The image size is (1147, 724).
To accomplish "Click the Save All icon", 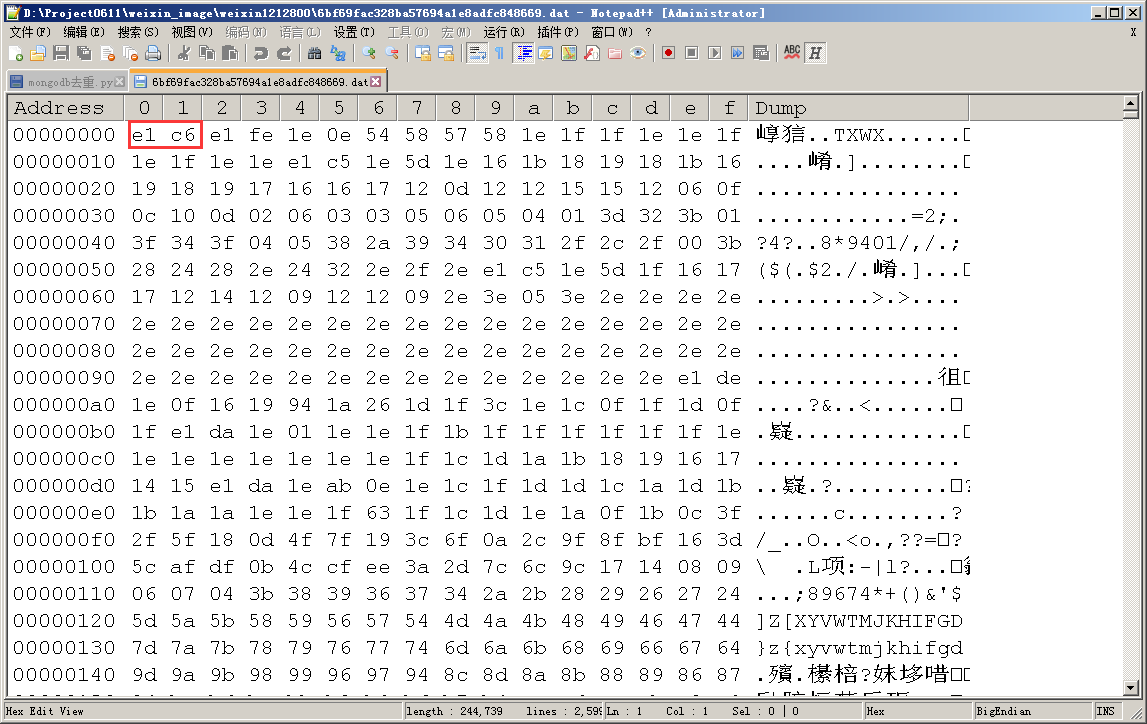I will click(x=84, y=53).
